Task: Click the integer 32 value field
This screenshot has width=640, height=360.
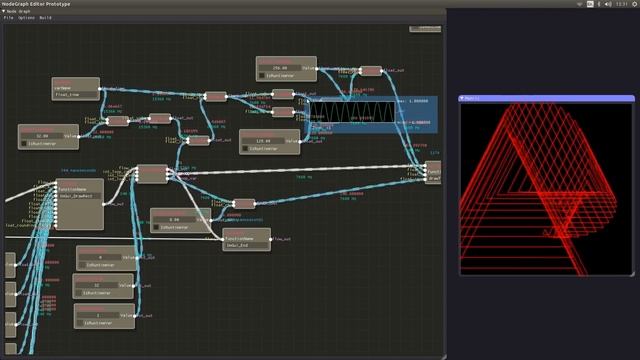Action: coord(97,286)
